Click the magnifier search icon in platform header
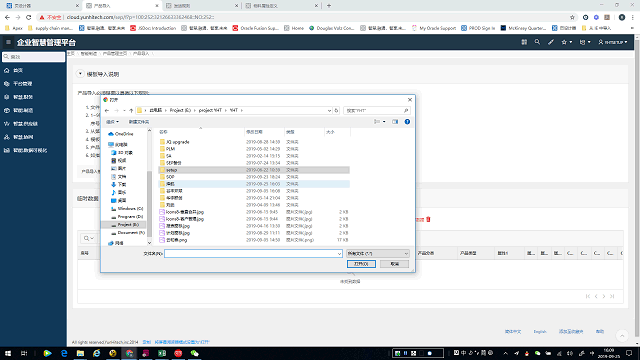This screenshot has width=640, height=360. (x=537, y=42)
